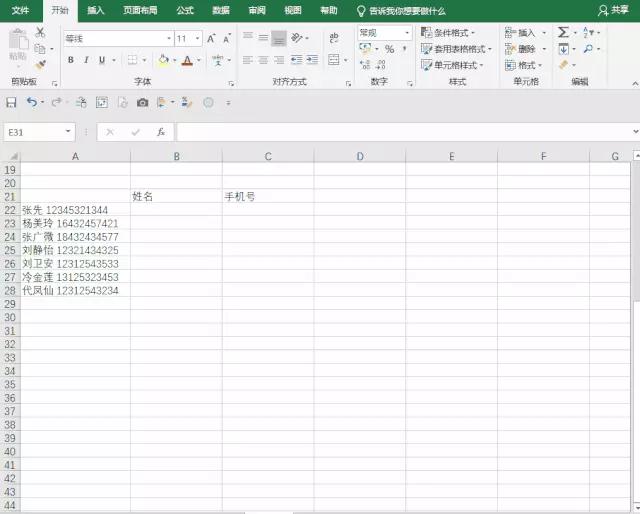Toggle Align Left
Screen dimensions: 640x514
coord(248,60)
